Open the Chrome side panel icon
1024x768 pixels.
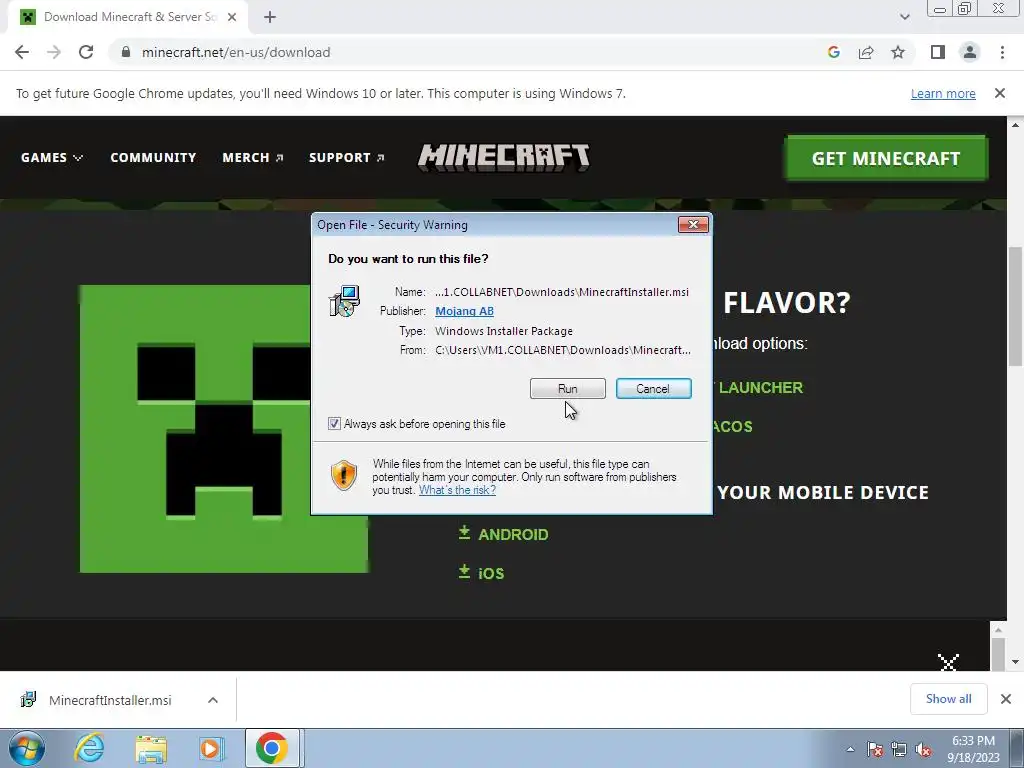point(938,52)
